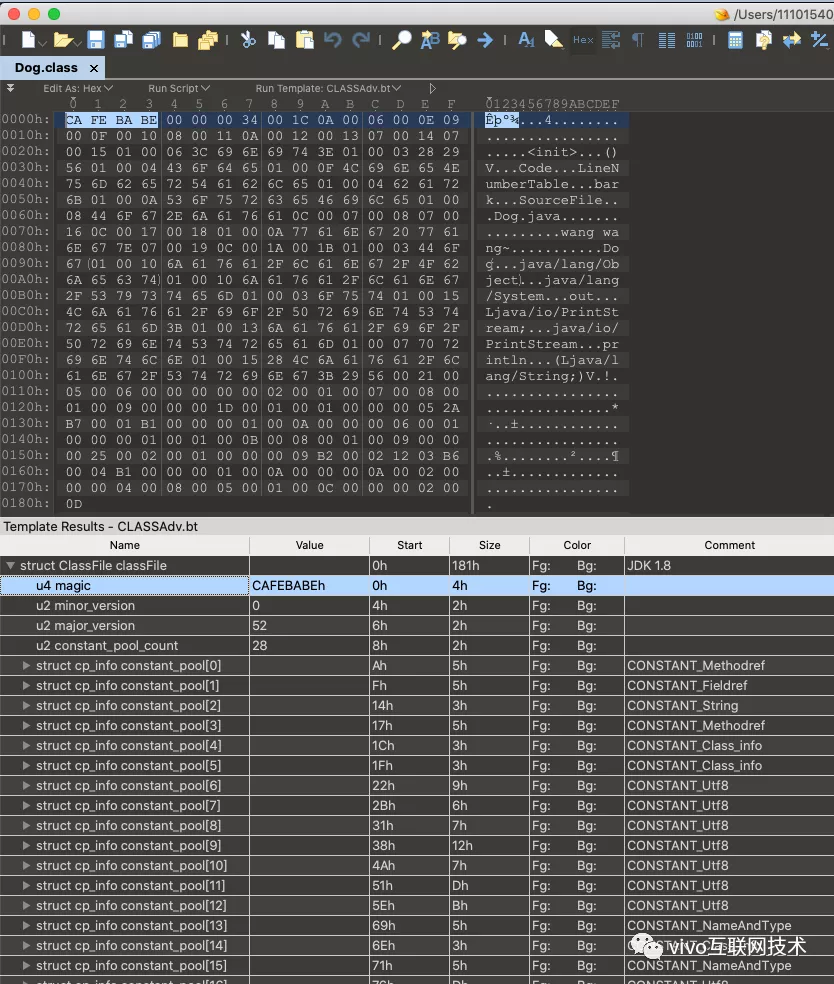The image size is (834, 984).
Task: Copy the selection with the Copy icon
Action: 276,40
